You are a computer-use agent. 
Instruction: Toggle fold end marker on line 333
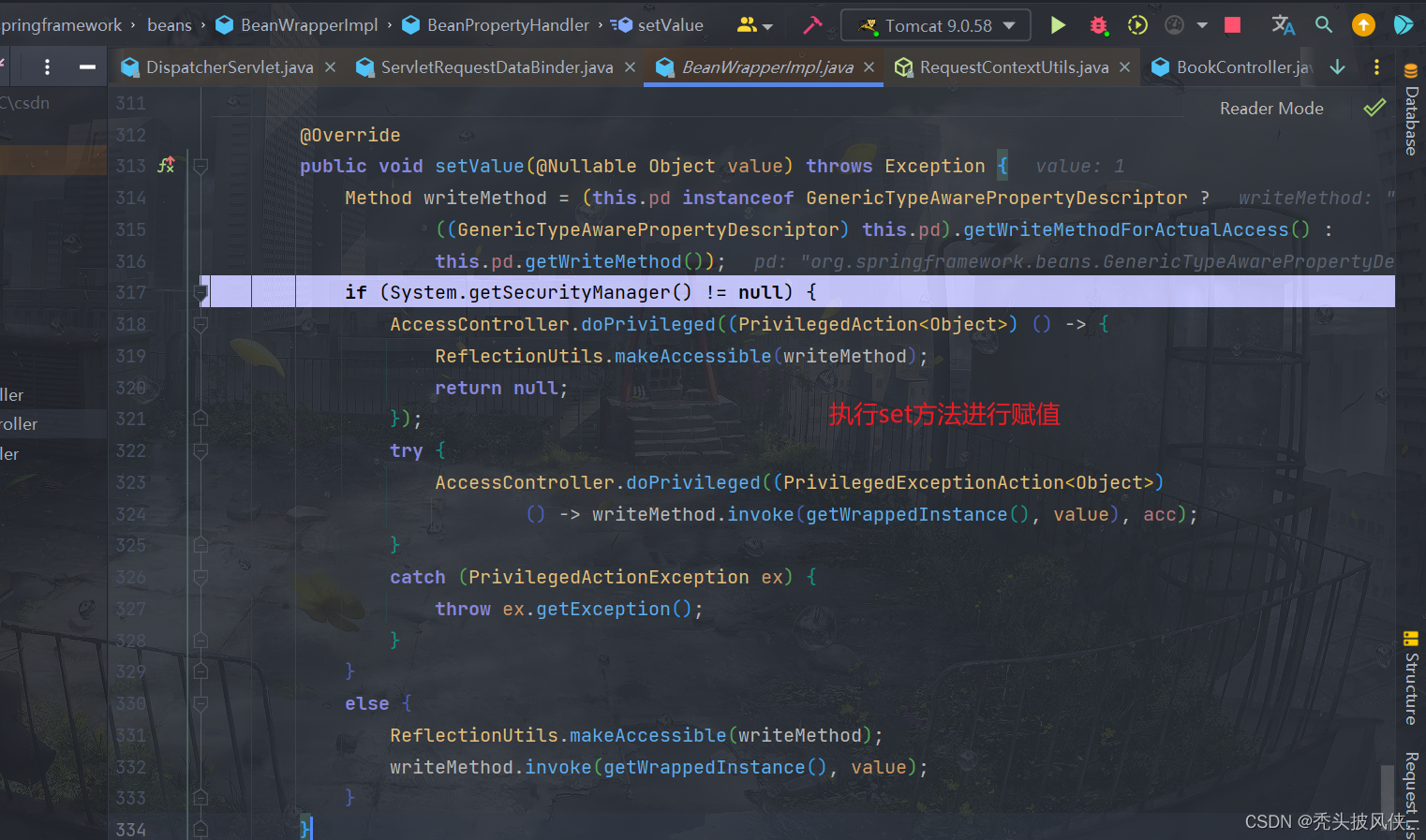[201, 798]
